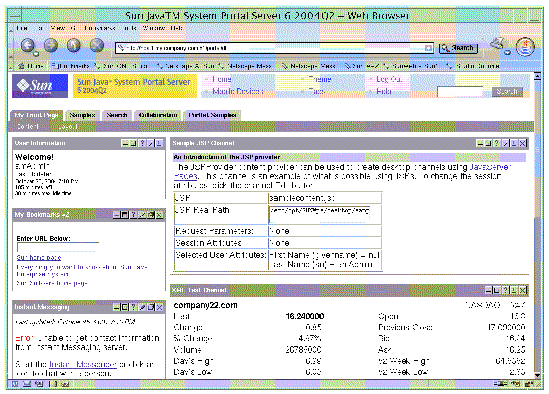Maximize the My Bookmarks channel
Screen dimensions: 549x394
(x=125, y=215)
